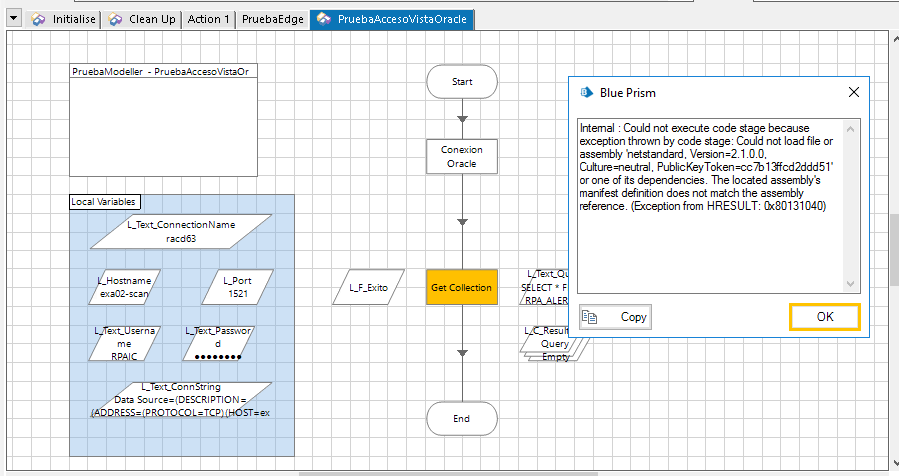The image size is (899, 476).
Task: Select the L_Hostname data item
Action: tap(124, 287)
